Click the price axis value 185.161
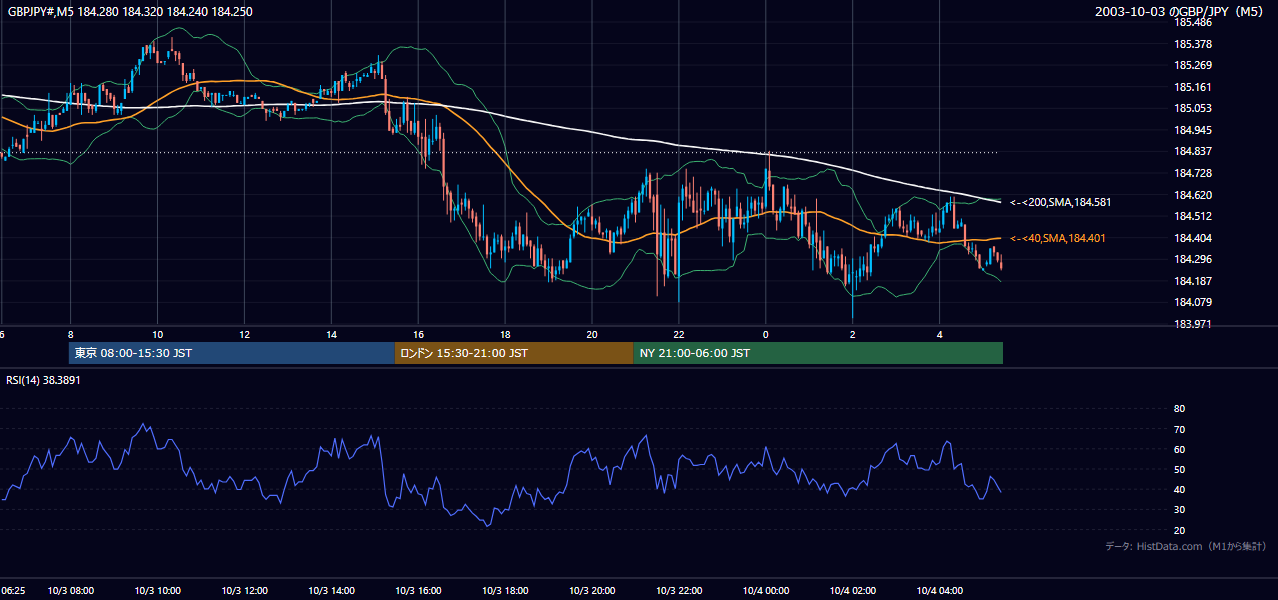Image resolution: width=1278 pixels, height=600 pixels. coord(1193,87)
